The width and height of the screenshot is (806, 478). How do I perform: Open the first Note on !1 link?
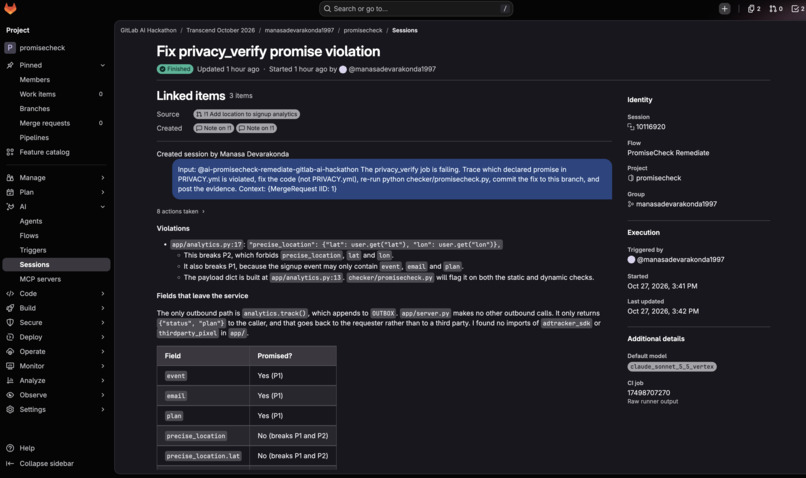213,128
